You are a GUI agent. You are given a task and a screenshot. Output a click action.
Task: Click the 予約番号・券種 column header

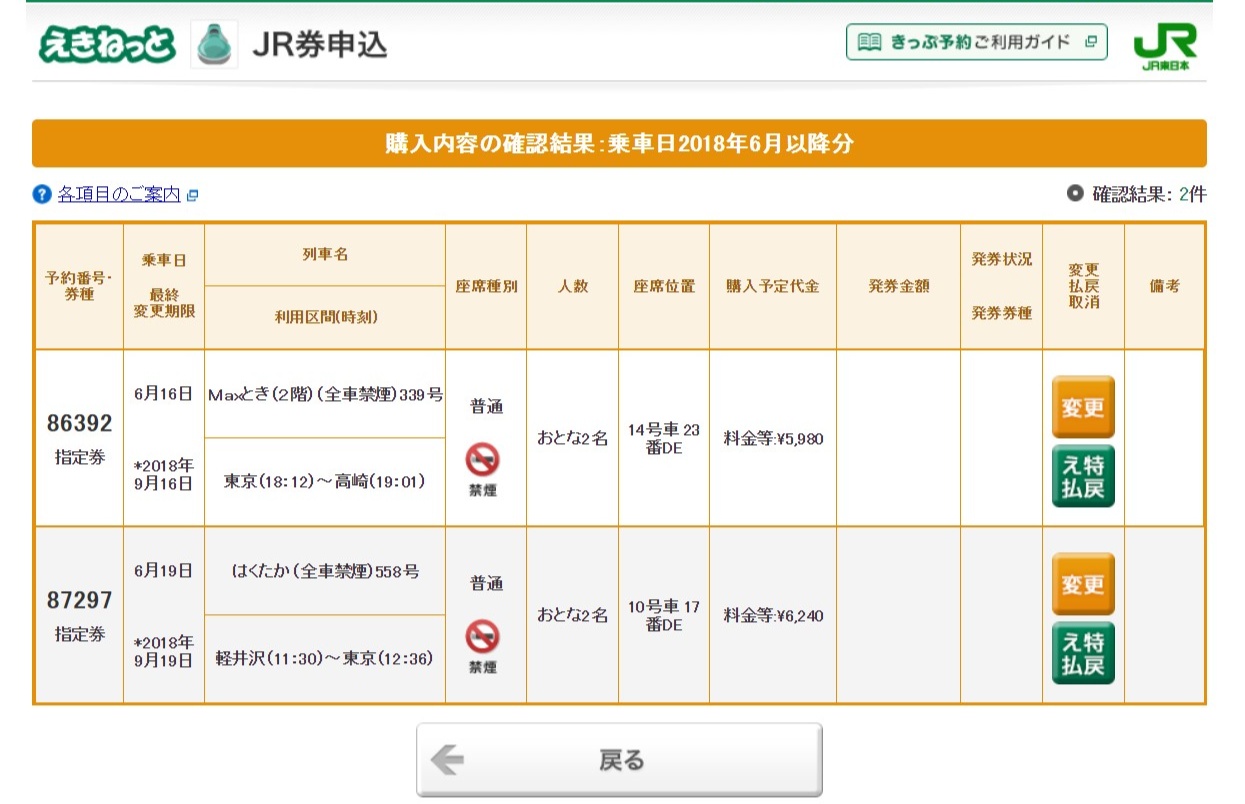79,286
